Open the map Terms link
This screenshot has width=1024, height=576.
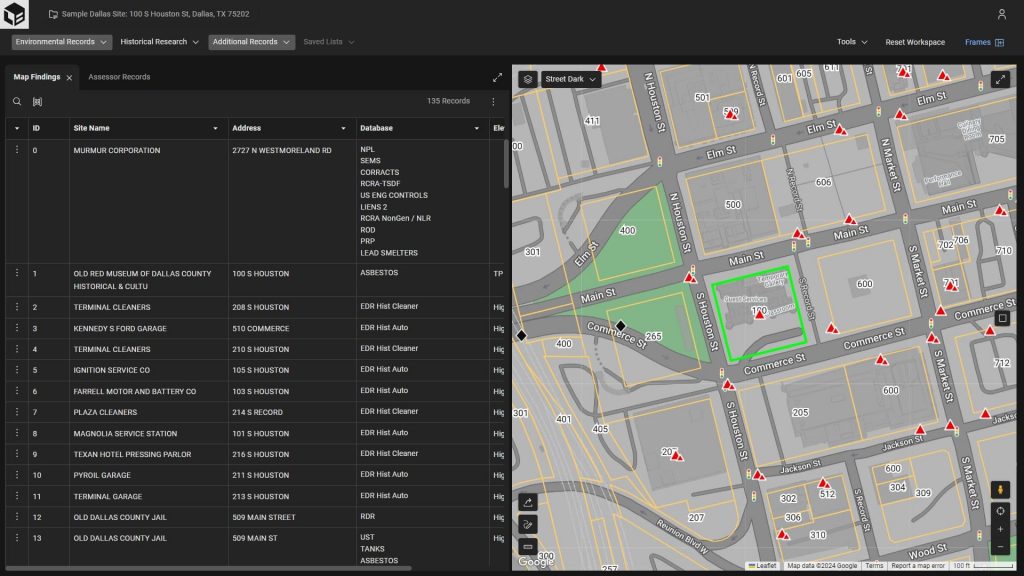874,566
